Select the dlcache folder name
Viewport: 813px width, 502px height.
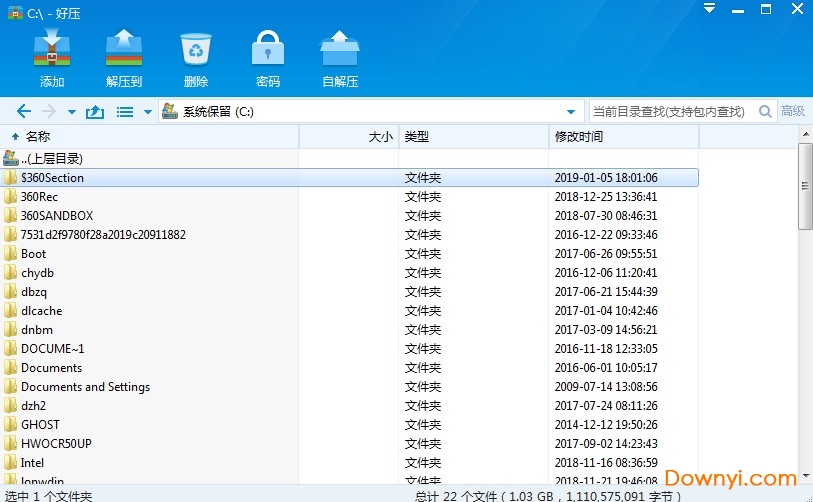click(x=41, y=311)
